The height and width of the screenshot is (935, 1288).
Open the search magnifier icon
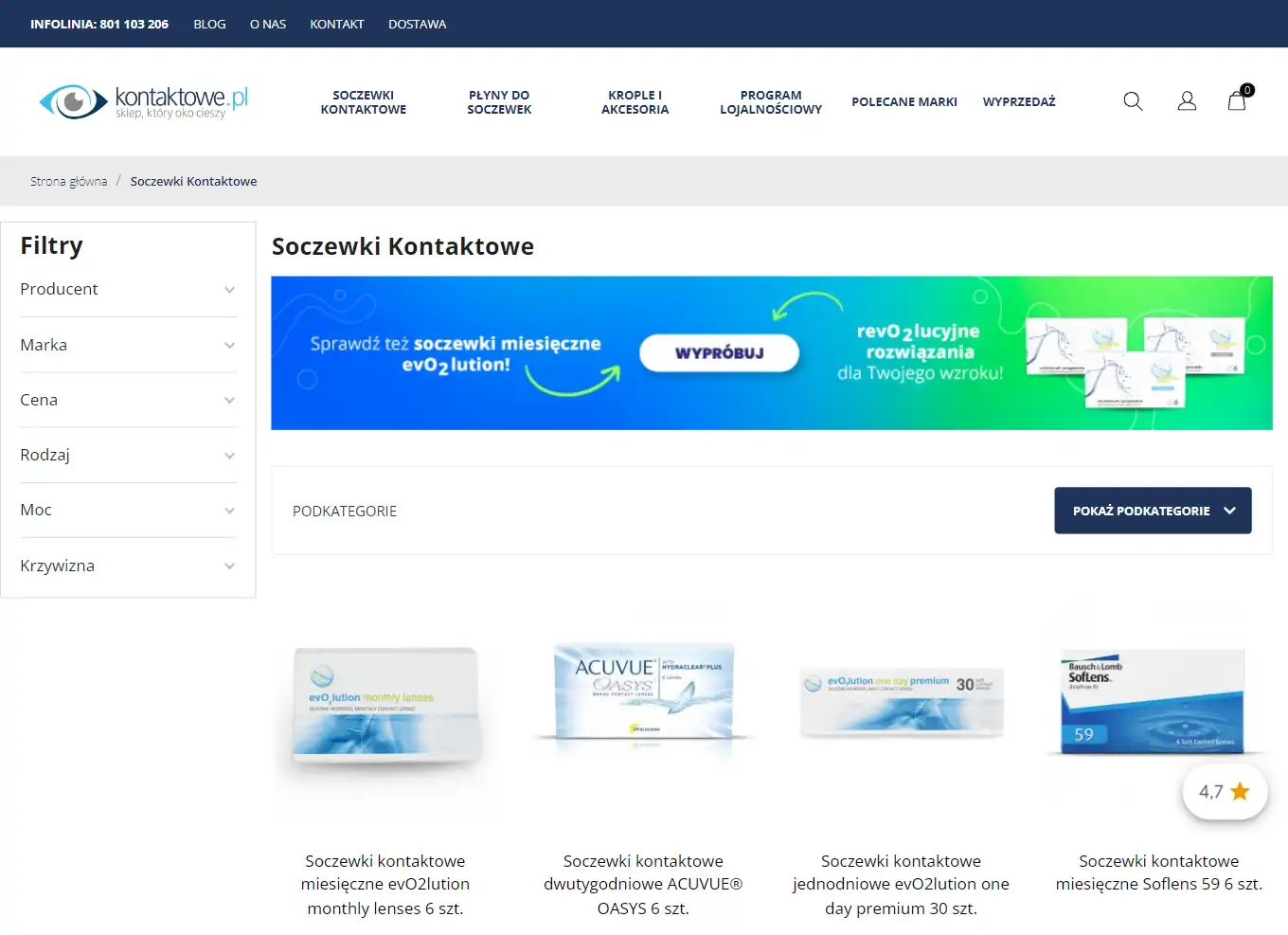click(x=1133, y=101)
